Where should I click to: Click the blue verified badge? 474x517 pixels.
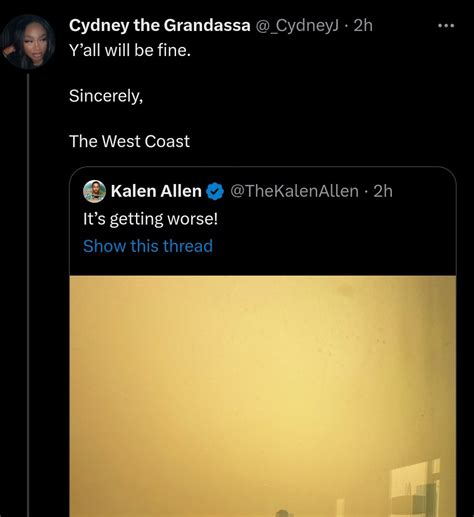(215, 191)
